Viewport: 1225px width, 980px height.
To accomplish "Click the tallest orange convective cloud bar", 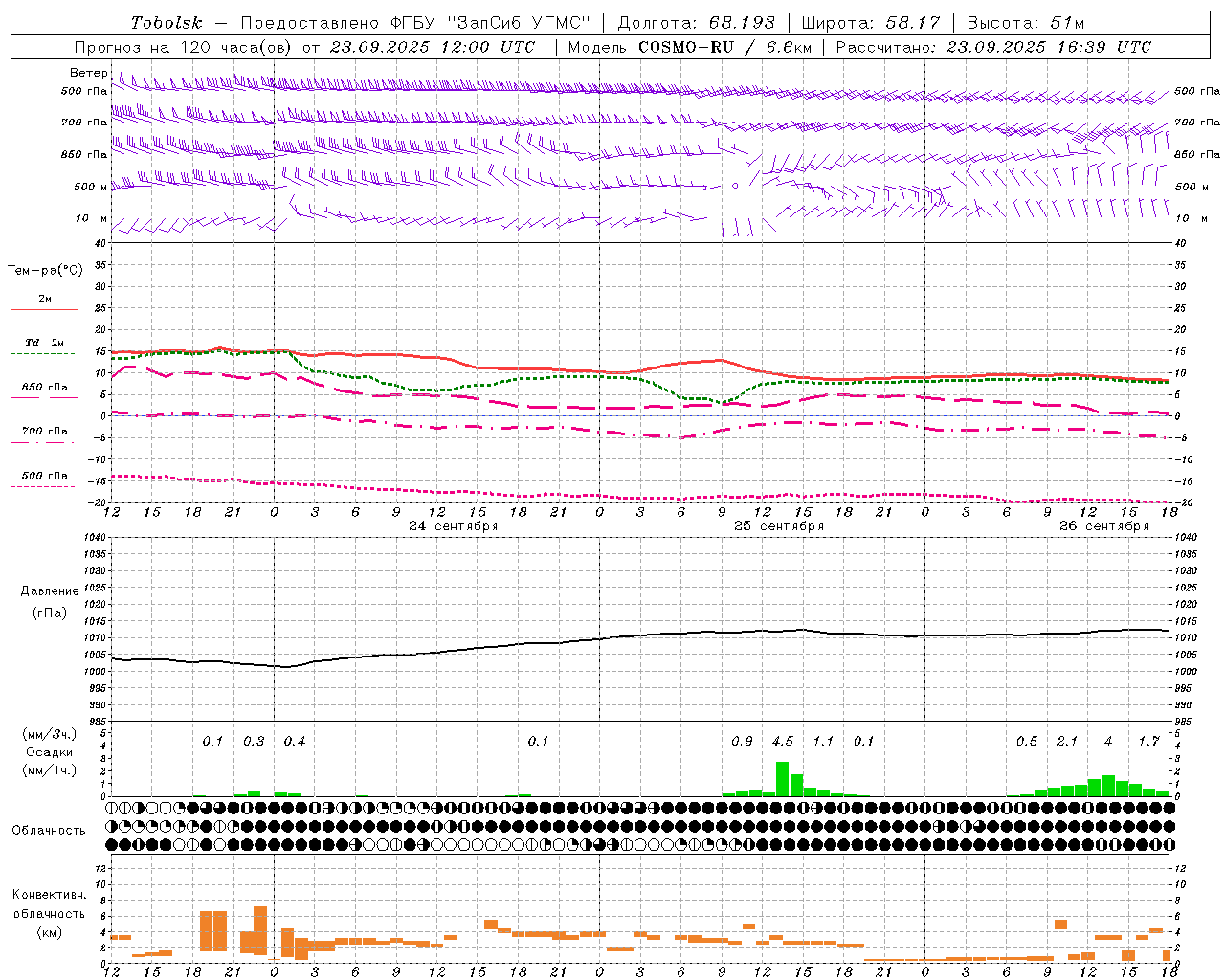I will [x=260, y=930].
